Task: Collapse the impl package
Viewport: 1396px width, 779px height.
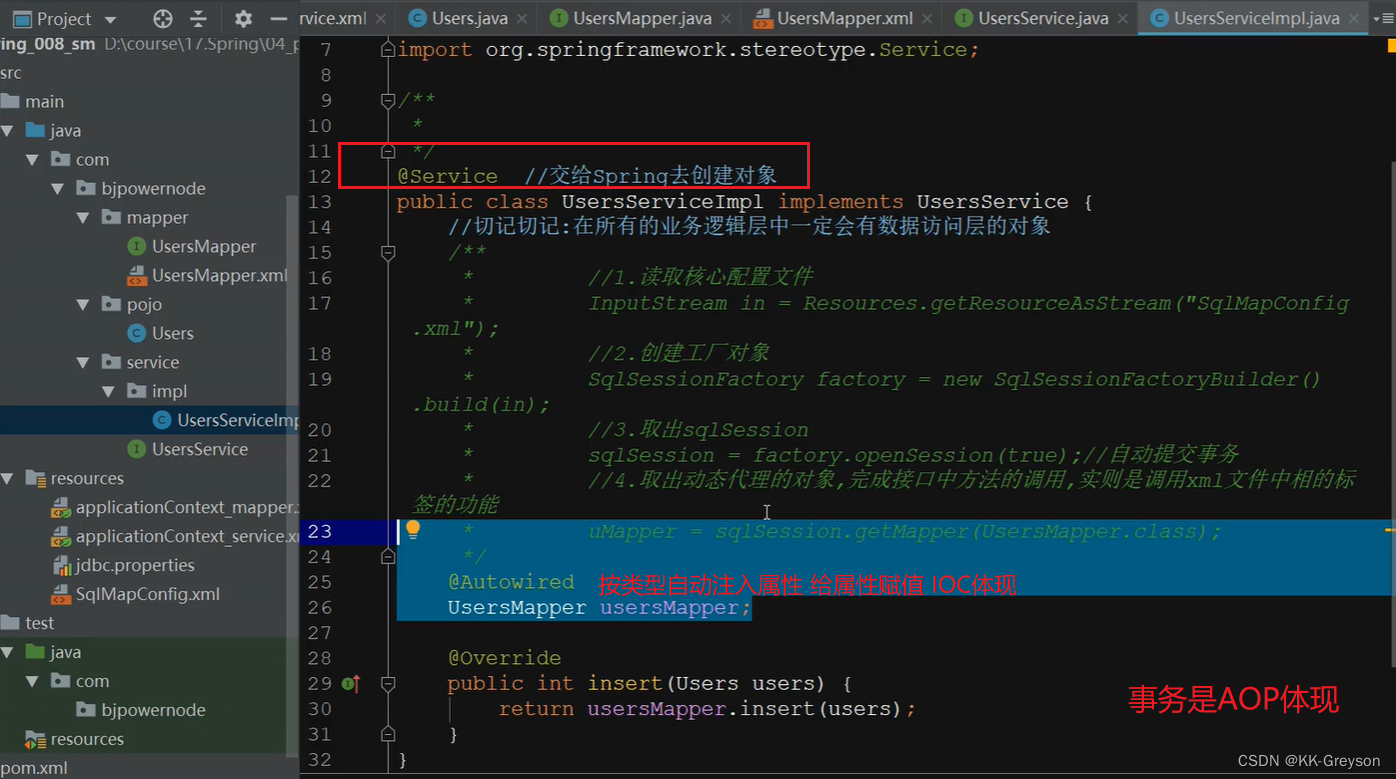Action: [x=109, y=392]
